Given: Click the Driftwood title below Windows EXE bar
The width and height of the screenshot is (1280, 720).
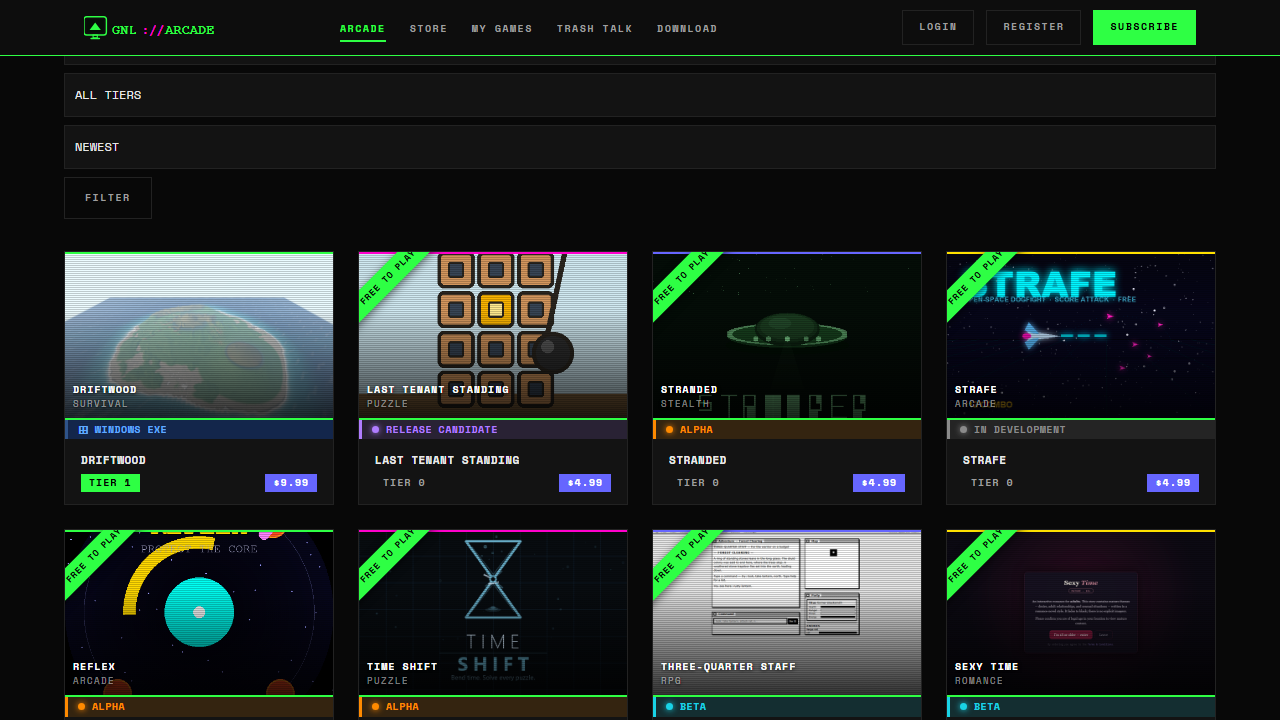Looking at the screenshot, I should 113,460.
